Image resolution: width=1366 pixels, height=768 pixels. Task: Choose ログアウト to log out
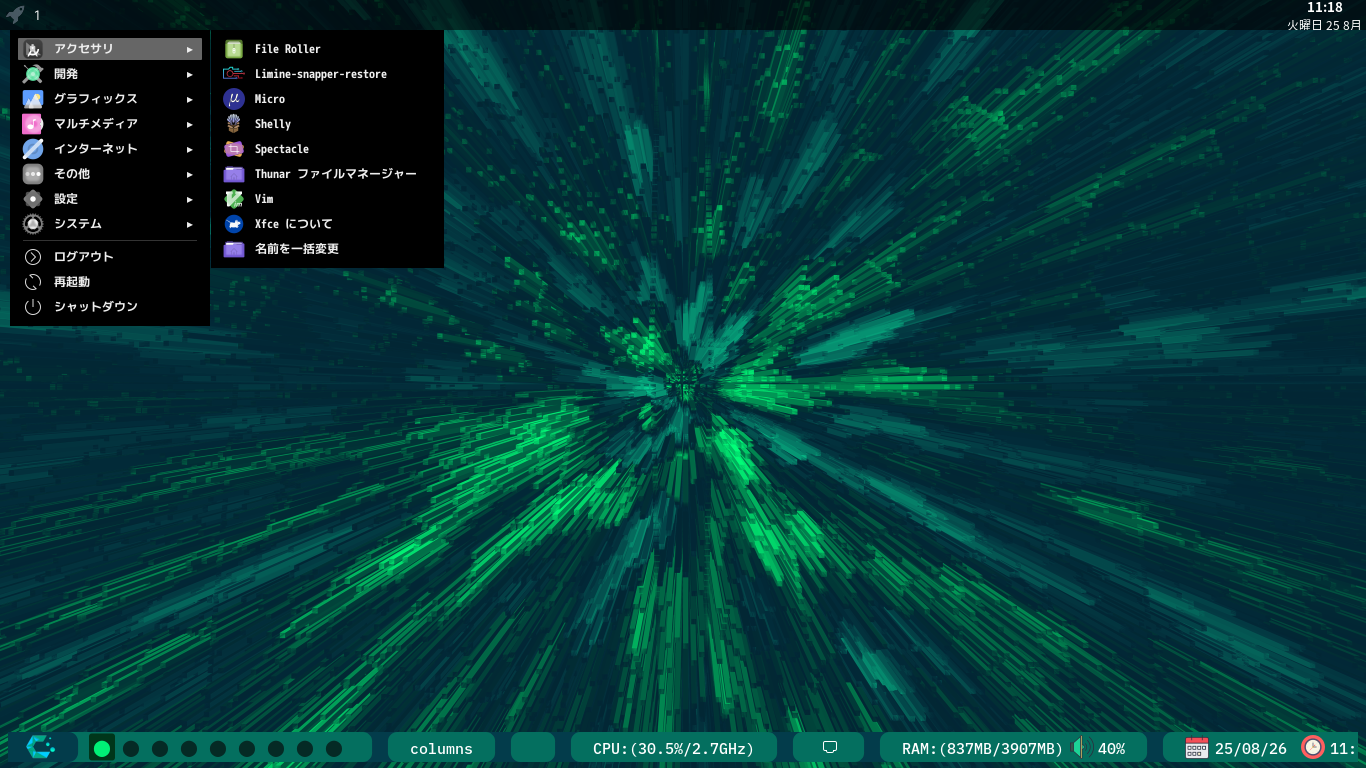[110, 257]
